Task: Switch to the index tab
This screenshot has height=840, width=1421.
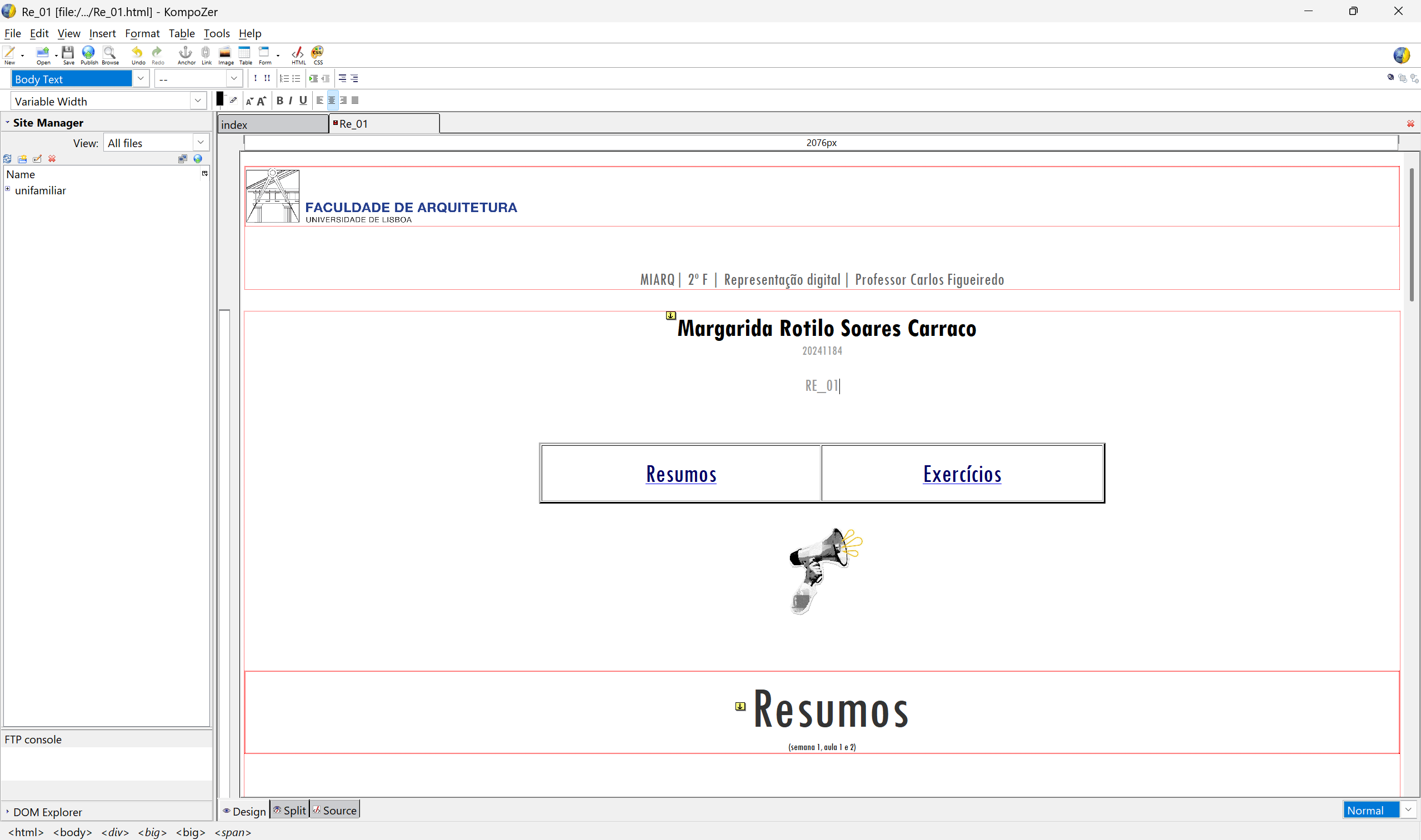Action: click(272, 124)
